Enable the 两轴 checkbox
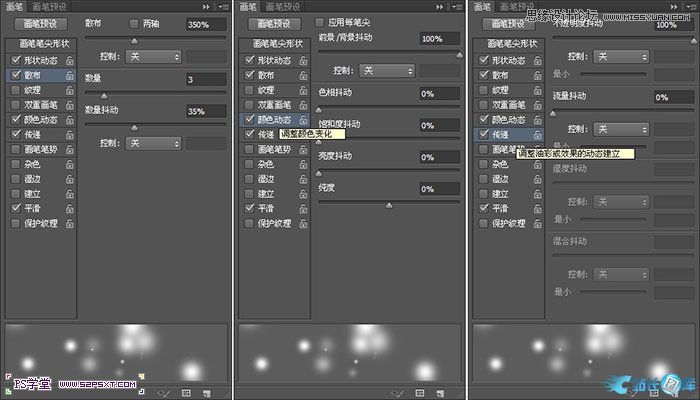This screenshot has width=700, height=400. tap(133, 24)
